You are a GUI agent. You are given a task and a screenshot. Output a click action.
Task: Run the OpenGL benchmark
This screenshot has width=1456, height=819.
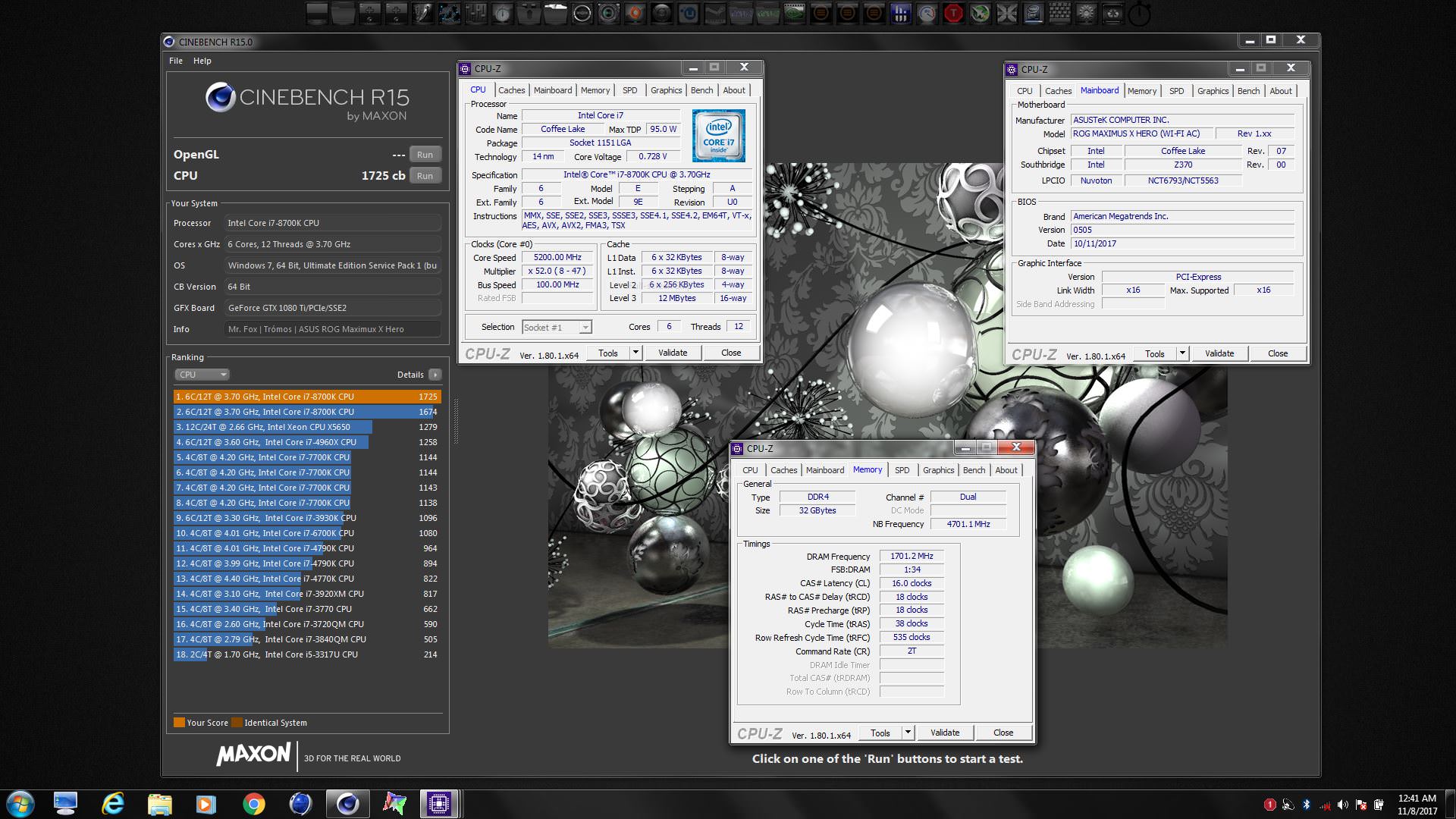click(x=425, y=155)
